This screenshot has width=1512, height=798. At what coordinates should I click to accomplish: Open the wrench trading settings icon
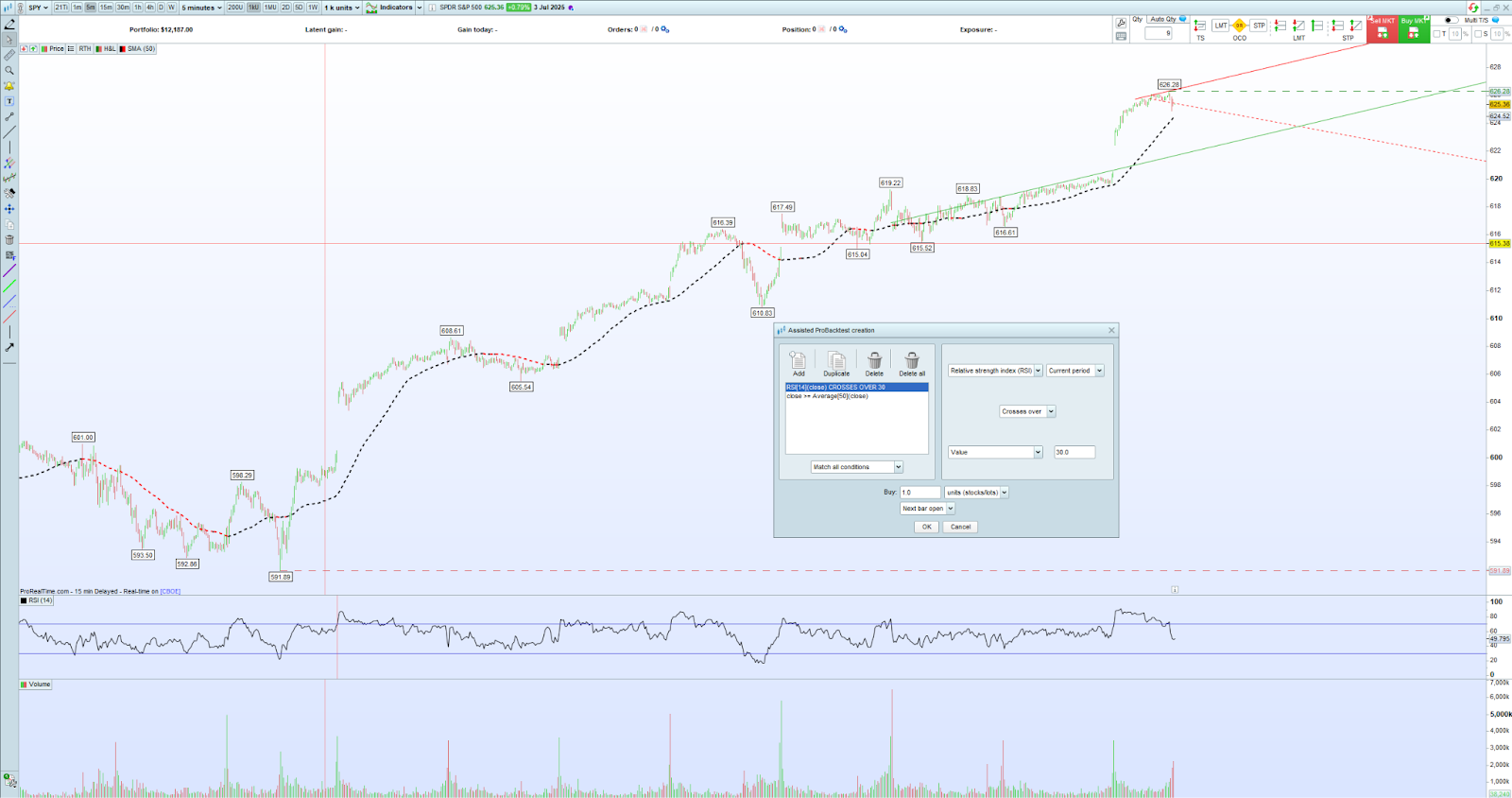tap(1121, 23)
